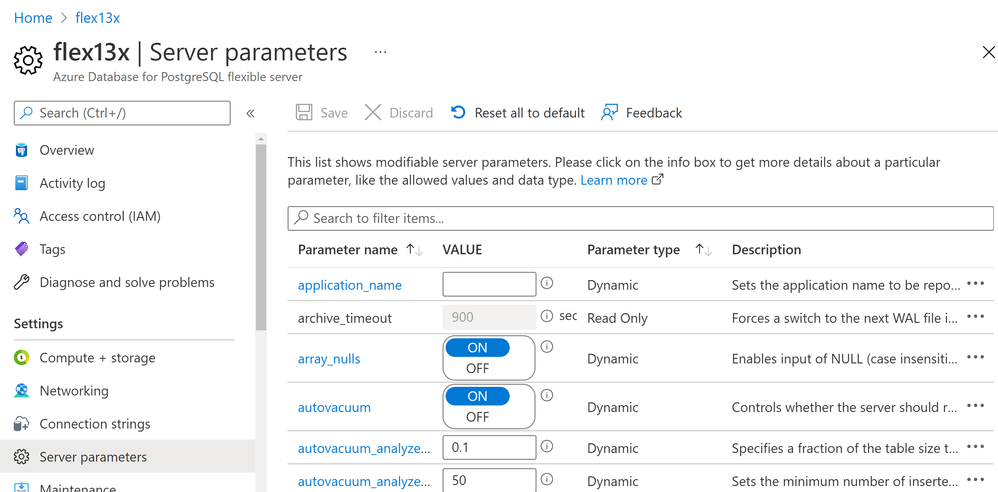
Task: Click the Access control (IAM) icon
Action: point(22,216)
